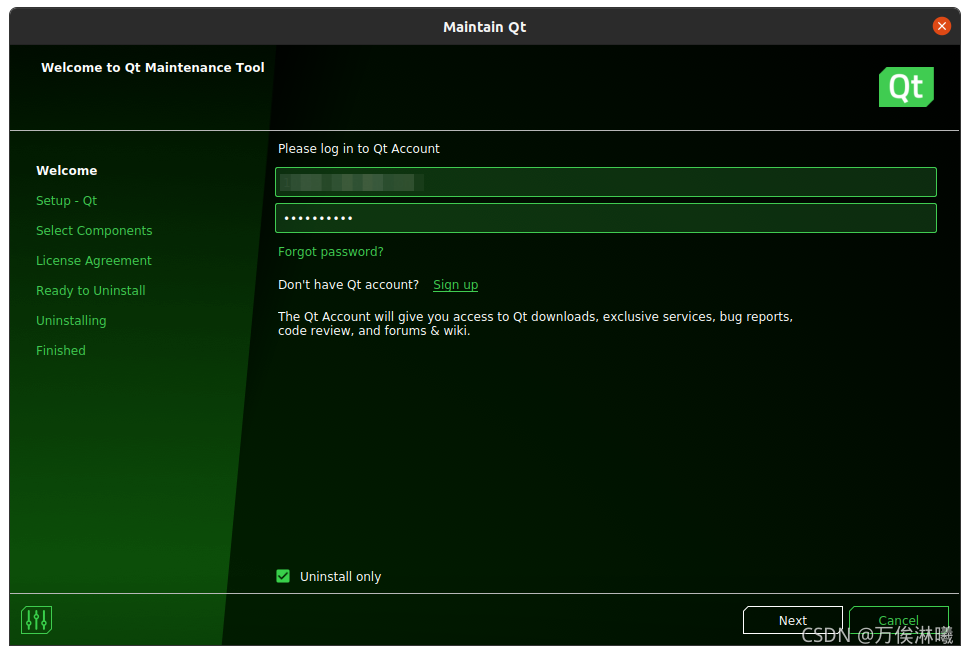Select the Finished step
970x655 pixels.
61,351
